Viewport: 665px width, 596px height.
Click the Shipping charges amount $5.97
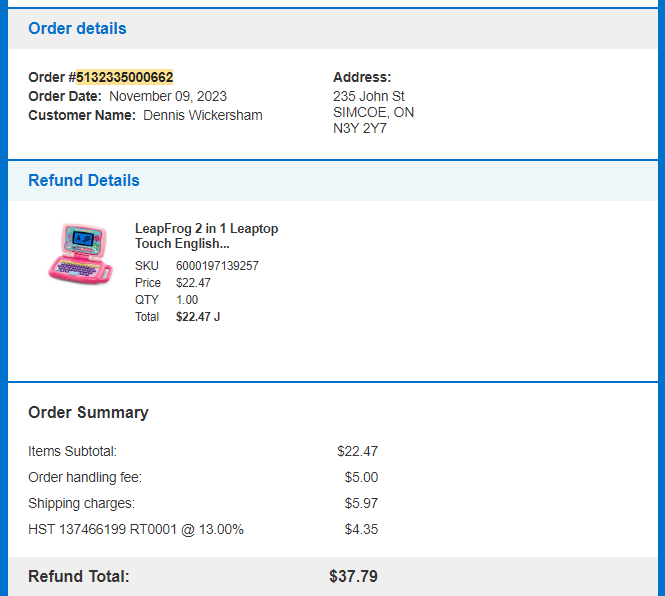pyautogui.click(x=361, y=504)
